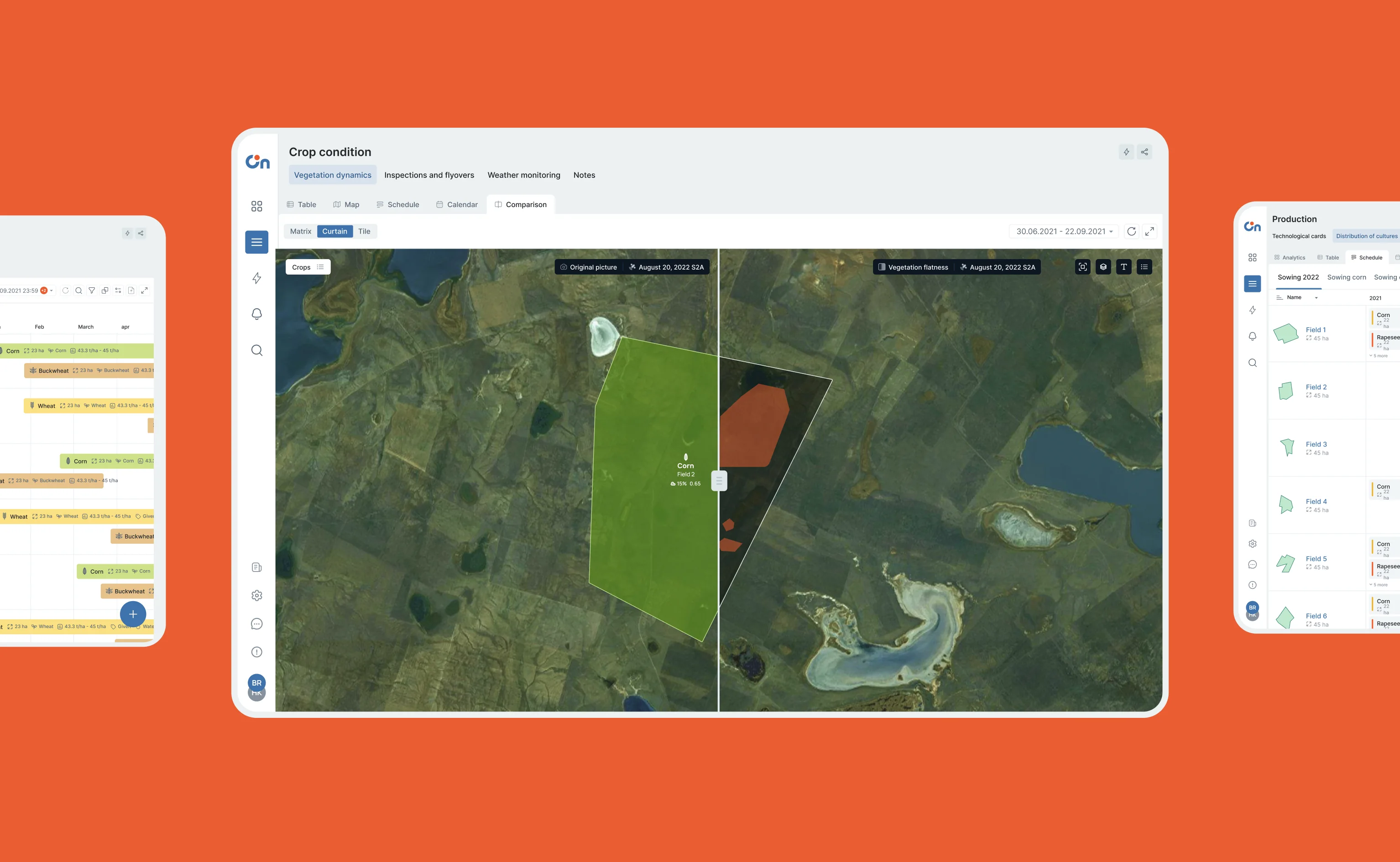Click the fullscreen arrows in the left schedule toolbar
The width and height of the screenshot is (1400, 862).
(x=144, y=291)
